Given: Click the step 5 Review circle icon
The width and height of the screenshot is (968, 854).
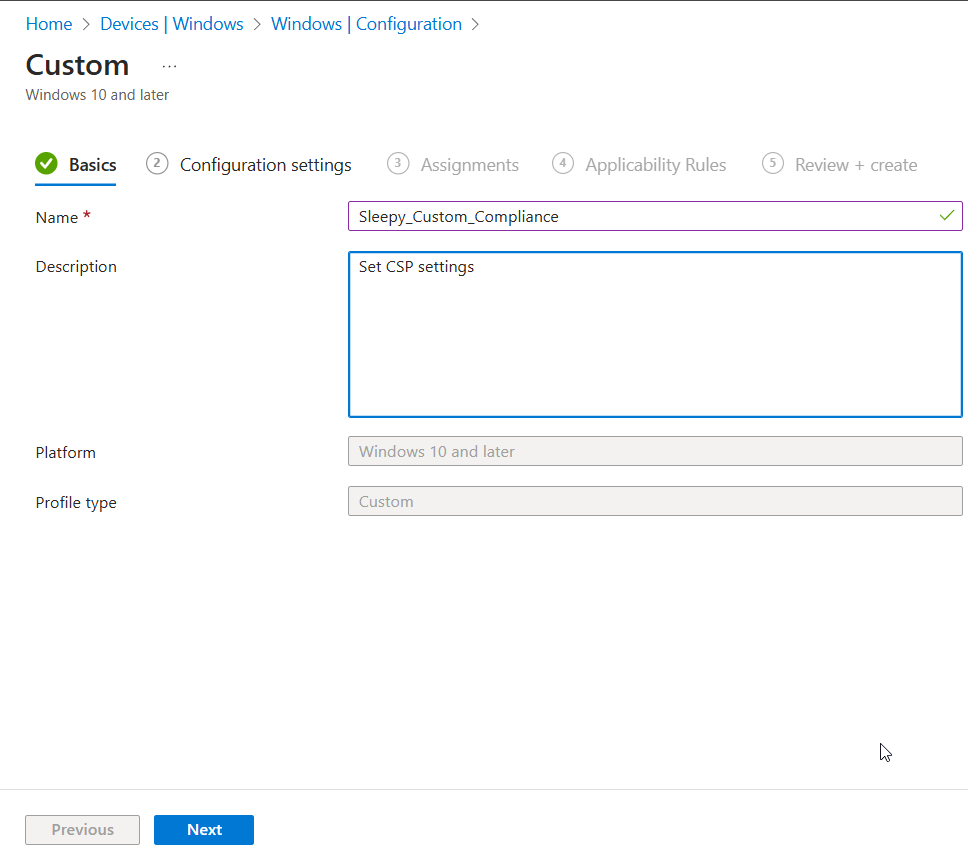Looking at the screenshot, I should [x=772, y=164].
